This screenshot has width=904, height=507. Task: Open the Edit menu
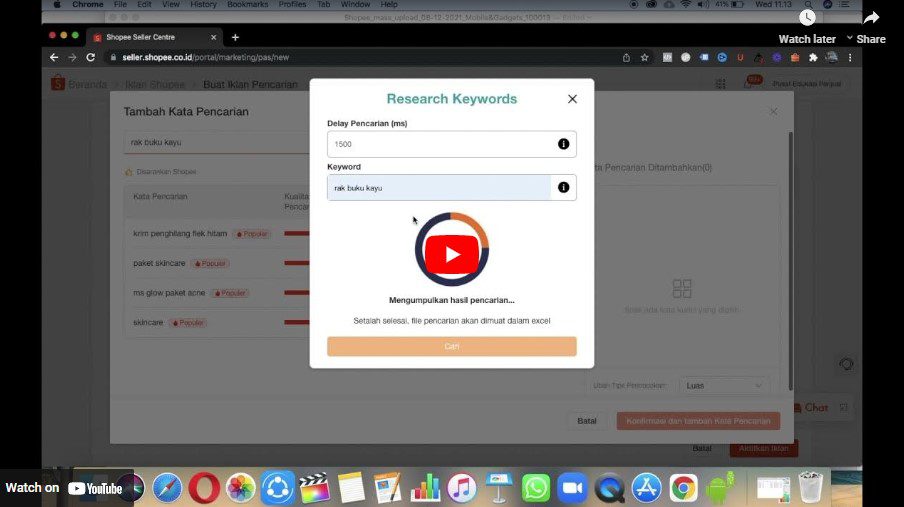144,5
